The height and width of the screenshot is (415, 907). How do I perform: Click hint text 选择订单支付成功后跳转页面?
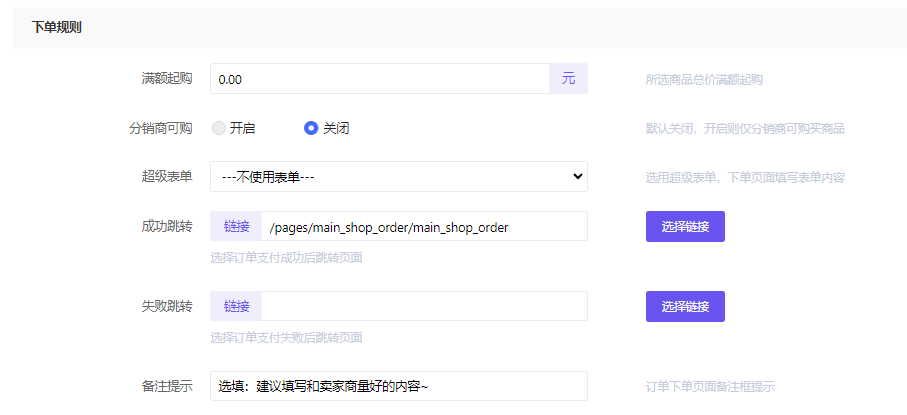(x=286, y=258)
